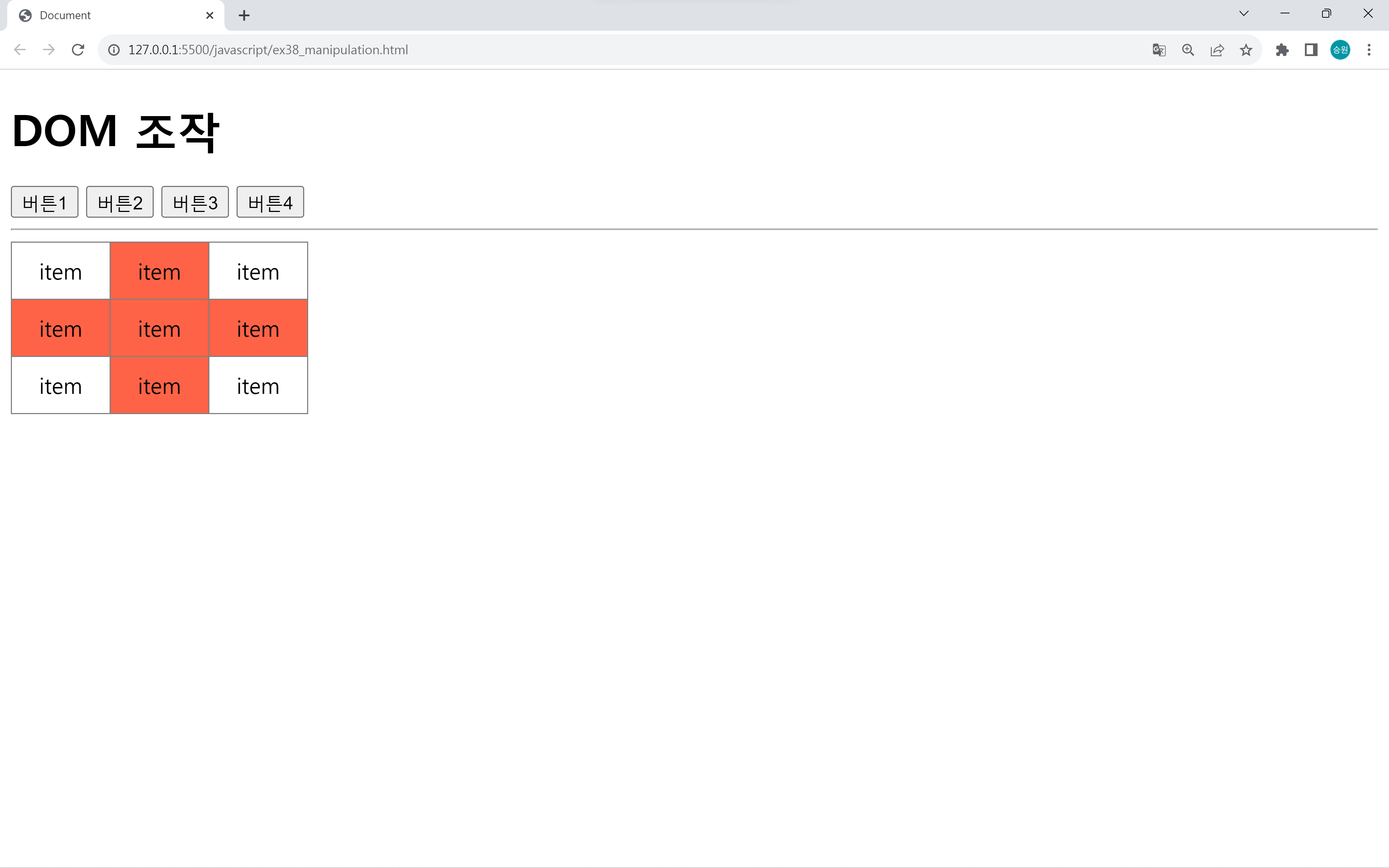Select the Document tab
This screenshot has width=1389, height=868.
[109, 16]
